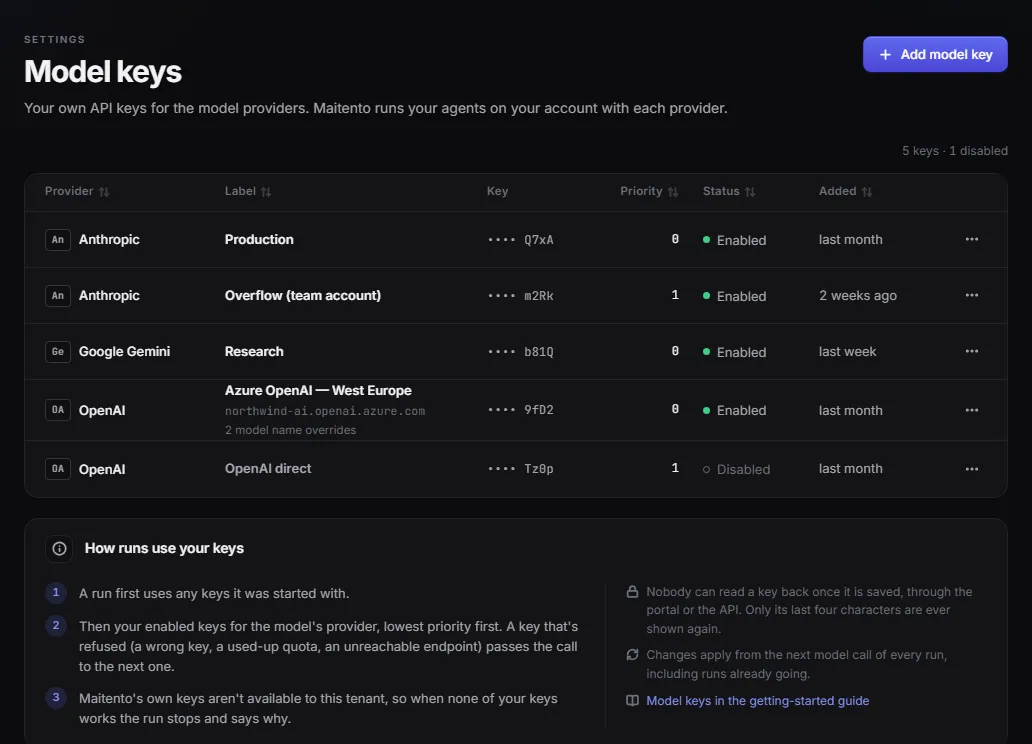
Task: Open actions menu for OpenAI direct key
Action: [971, 469]
